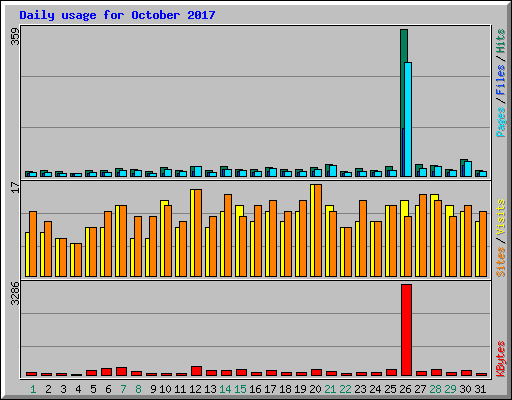
Task: Click day 28 on the x-axis
Action: pyautogui.click(x=435, y=389)
